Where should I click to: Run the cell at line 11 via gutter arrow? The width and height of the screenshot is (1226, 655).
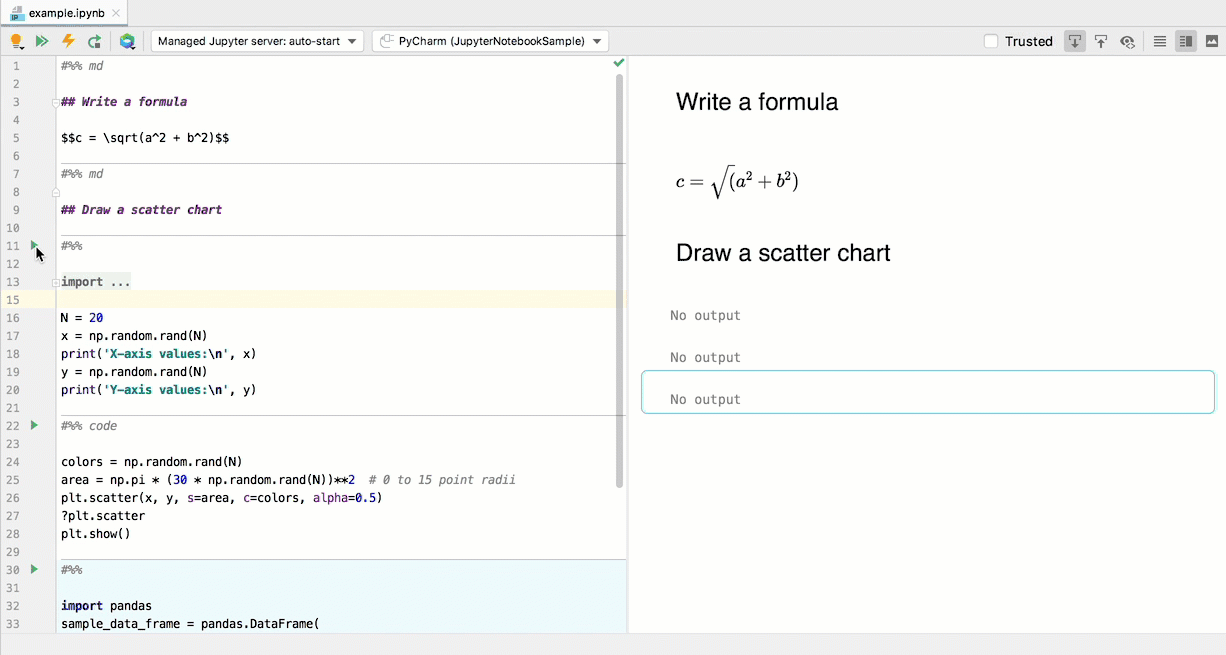[34, 246]
